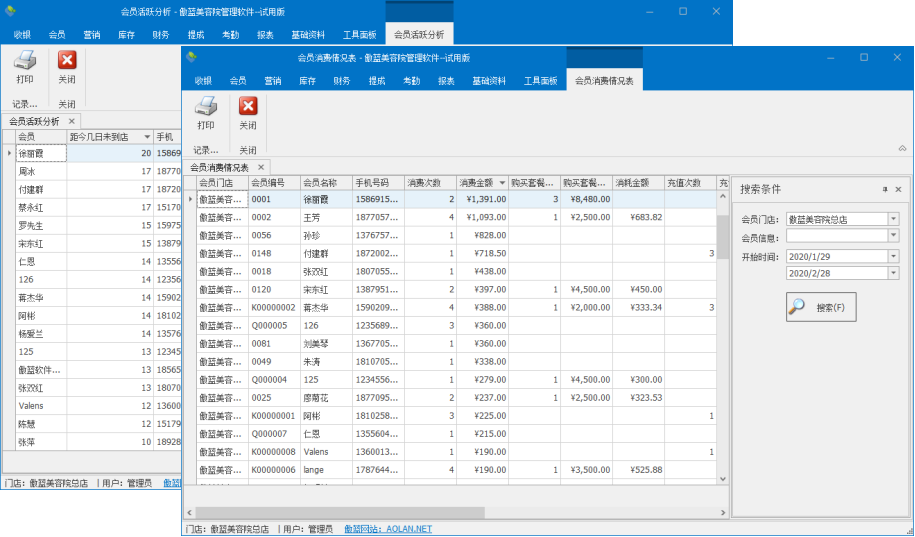Click 手机号码 column header

point(378,183)
